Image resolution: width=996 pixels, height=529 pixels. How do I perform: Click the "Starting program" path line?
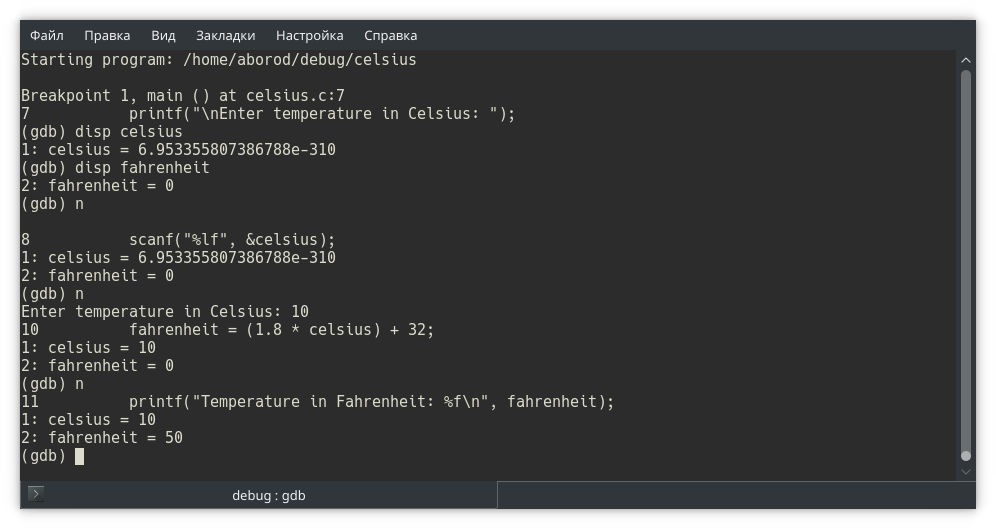point(218,60)
